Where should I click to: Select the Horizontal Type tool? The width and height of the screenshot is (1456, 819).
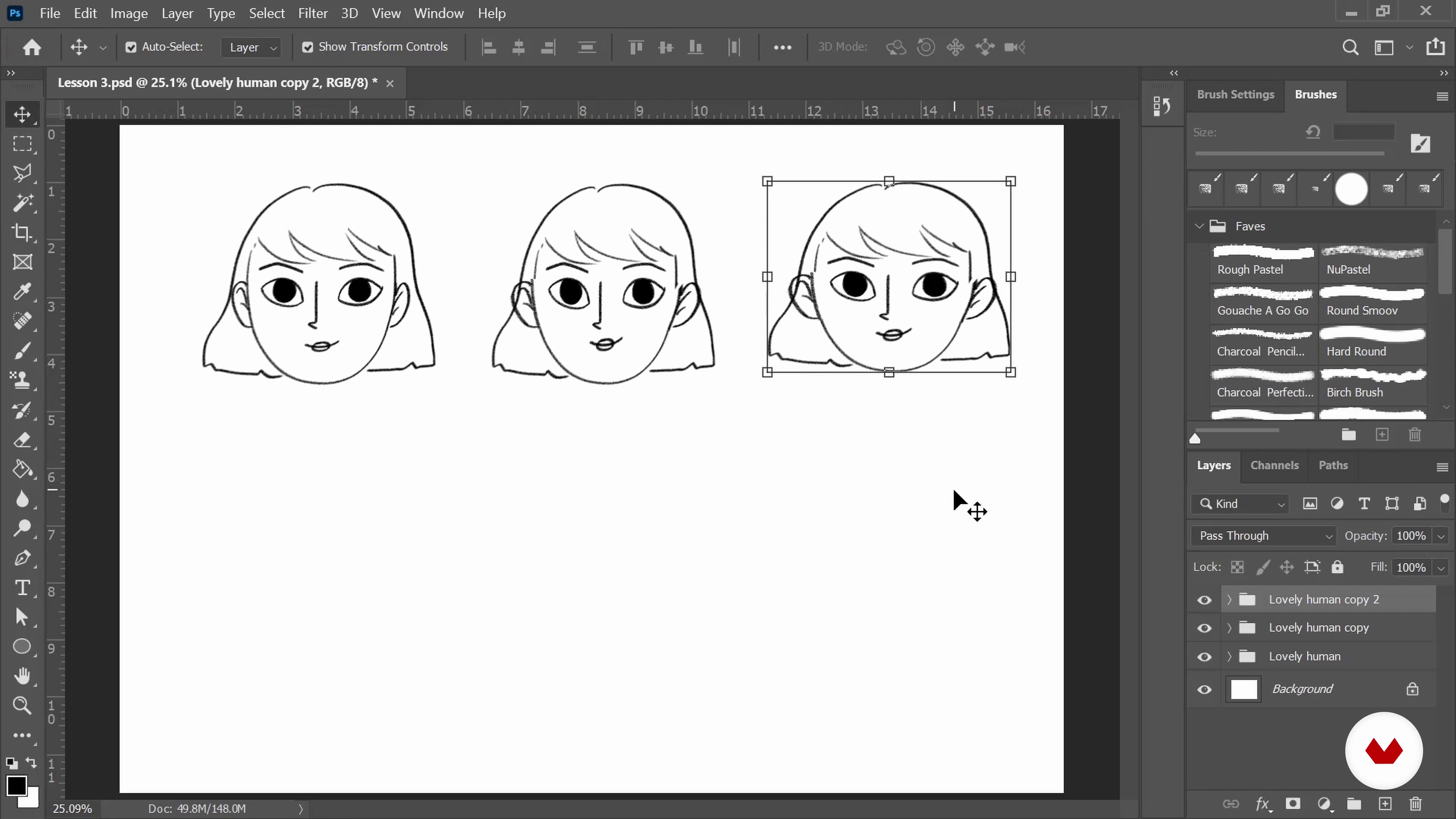click(23, 588)
